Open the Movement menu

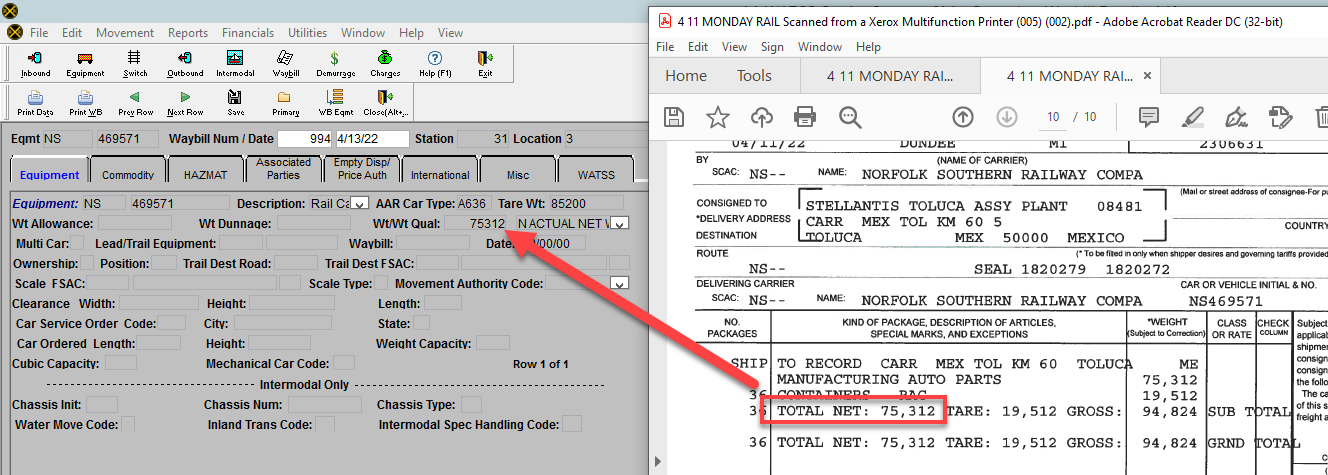tap(125, 32)
